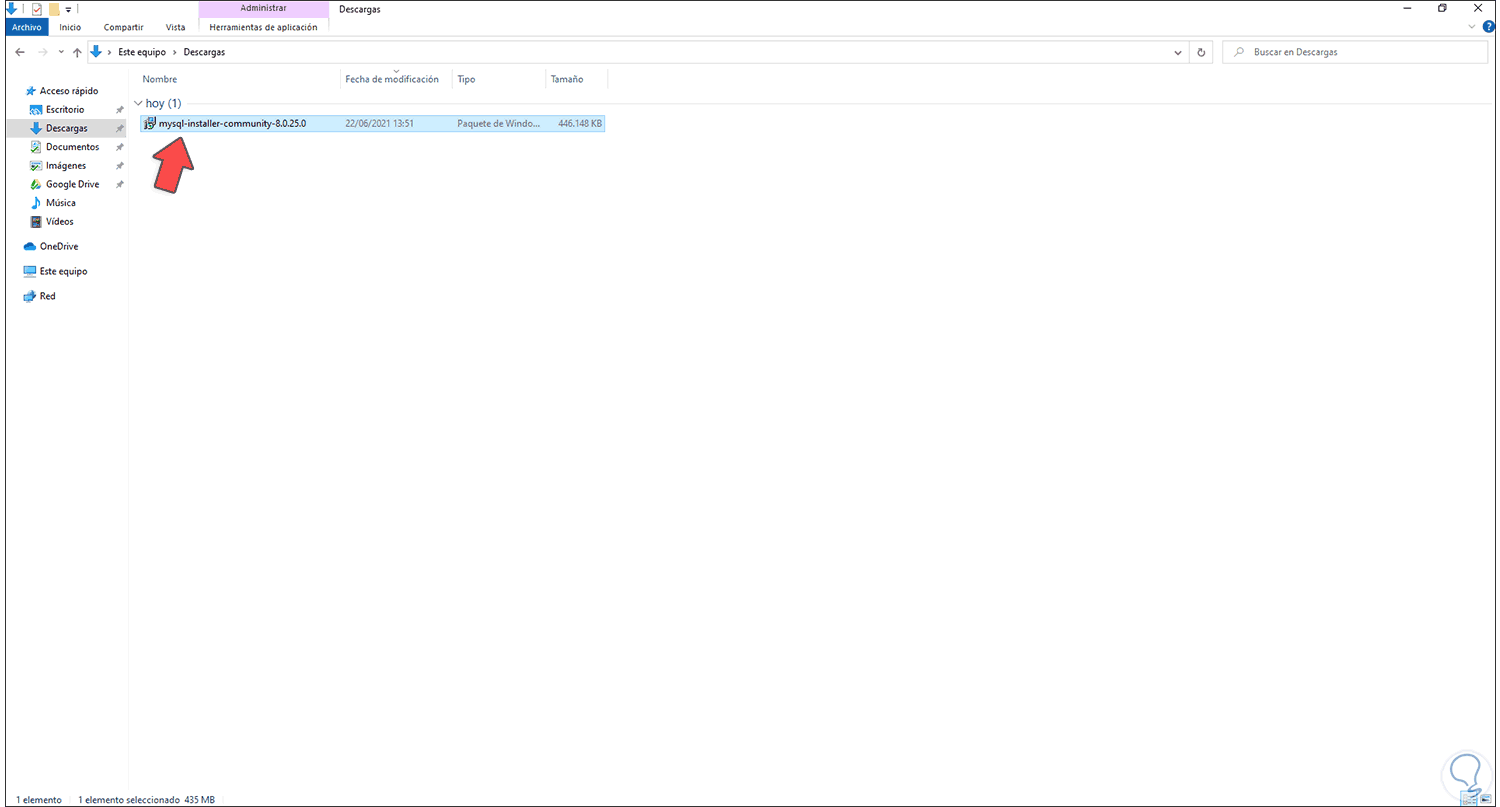Viewport: 1500px width, 807px height.
Task: Click the date 22/06/2021 13:51
Action: pyautogui.click(x=379, y=123)
